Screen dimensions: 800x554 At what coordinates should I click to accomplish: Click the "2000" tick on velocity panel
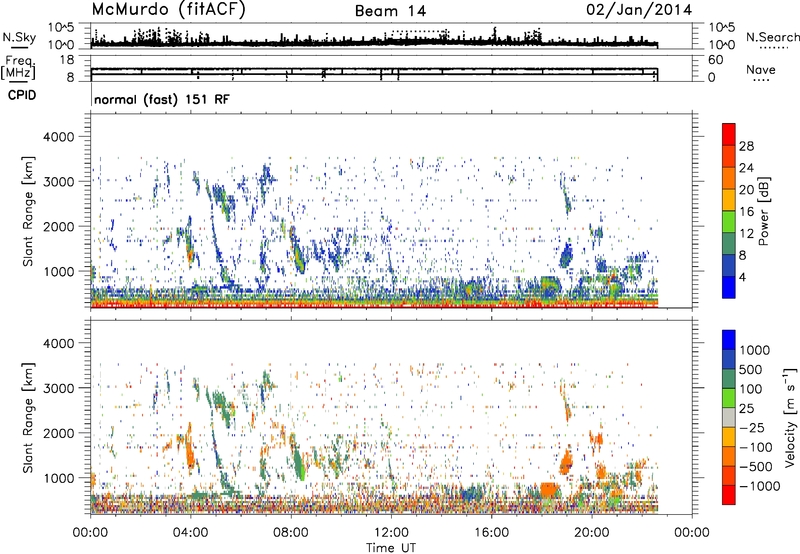point(58,433)
